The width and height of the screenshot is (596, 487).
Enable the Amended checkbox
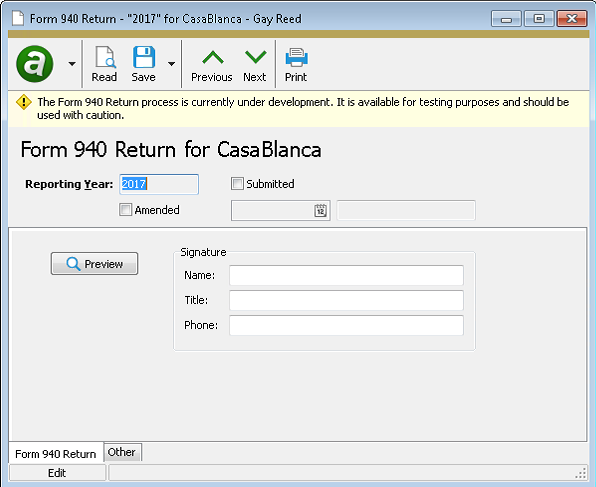pos(125,209)
